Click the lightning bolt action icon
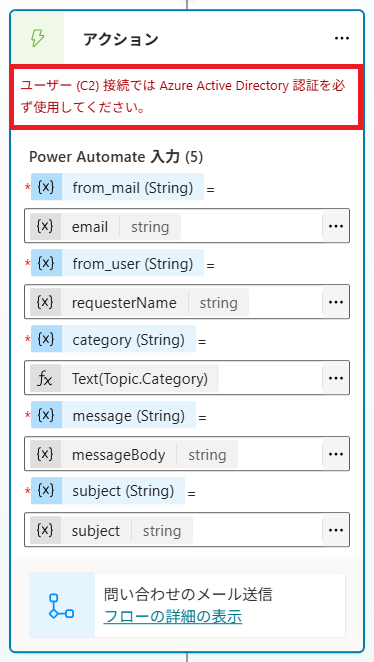This screenshot has height=662, width=374. click(x=37, y=38)
